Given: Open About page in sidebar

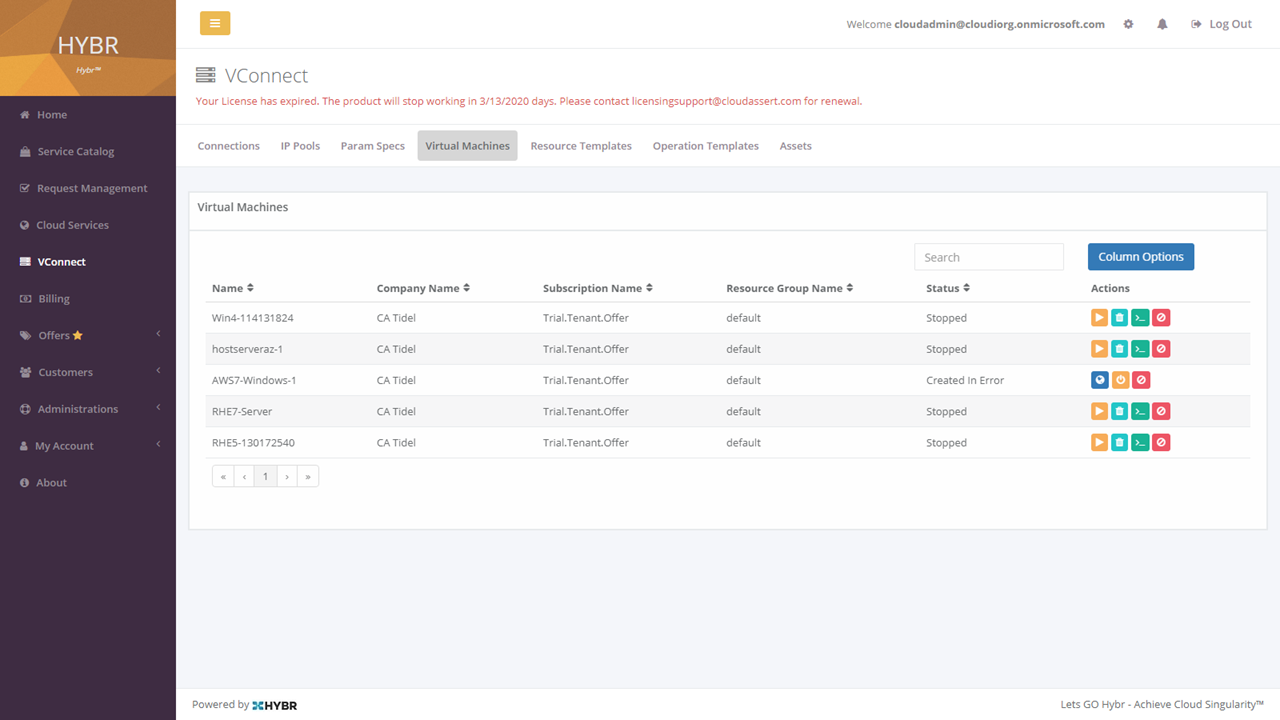Looking at the screenshot, I should (x=88, y=483).
